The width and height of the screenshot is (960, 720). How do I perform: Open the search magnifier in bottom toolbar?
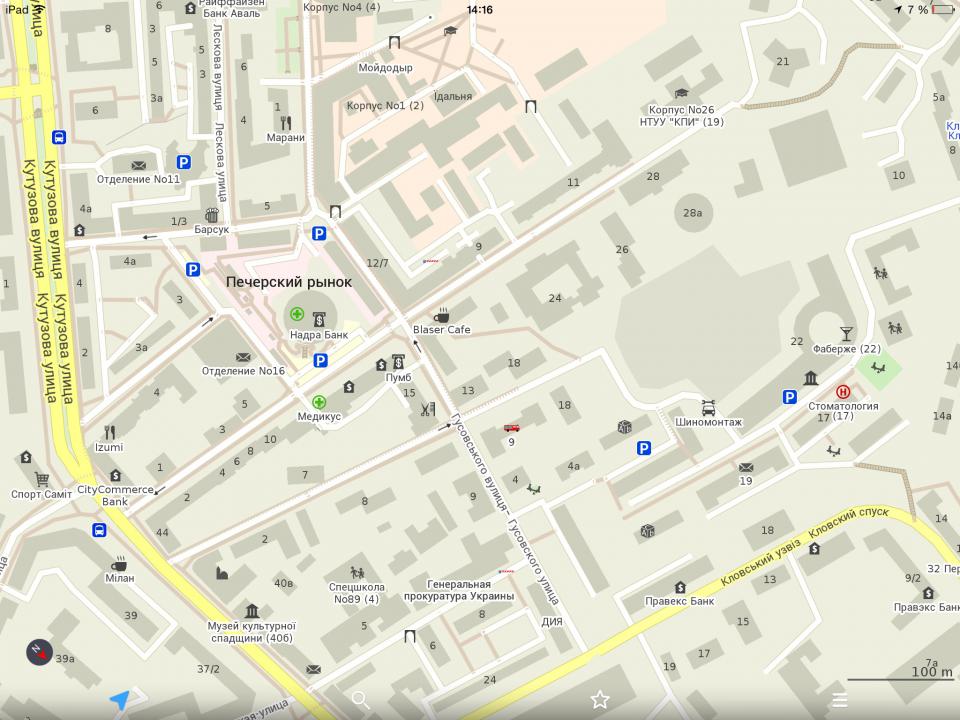point(360,700)
